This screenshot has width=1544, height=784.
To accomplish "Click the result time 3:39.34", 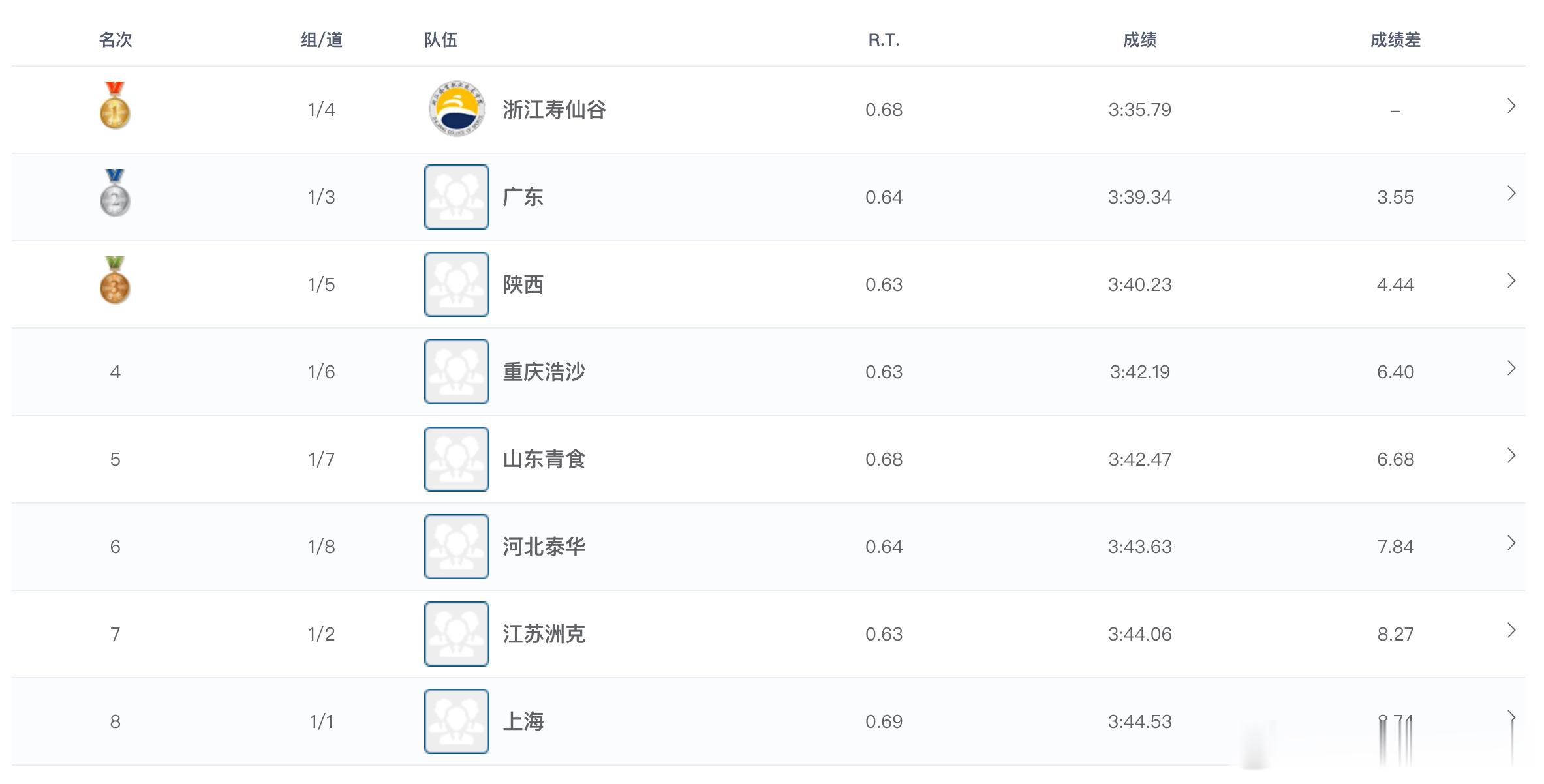I will pyautogui.click(x=1140, y=197).
